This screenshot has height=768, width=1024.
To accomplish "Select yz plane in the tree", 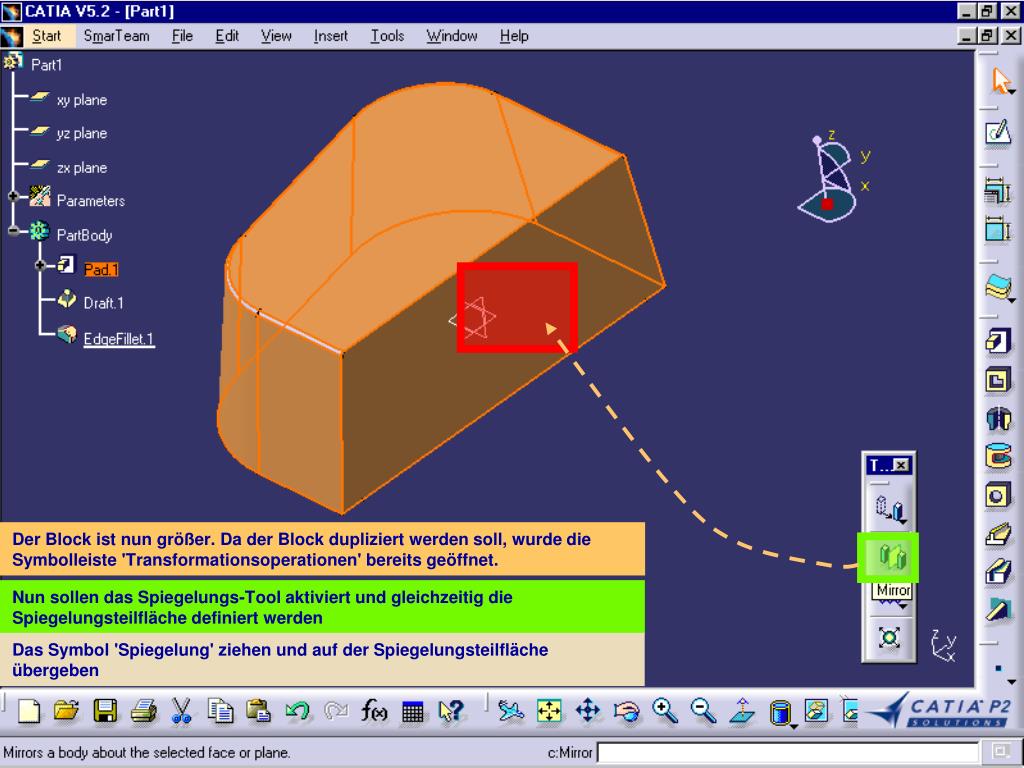I will coord(82,133).
